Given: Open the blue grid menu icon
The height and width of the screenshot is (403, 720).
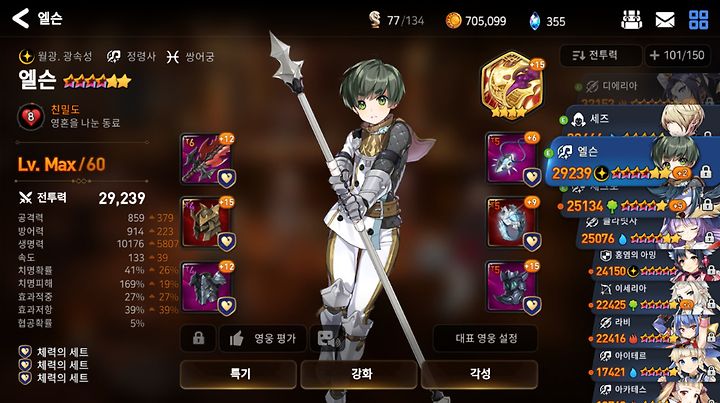Looking at the screenshot, I should pyautogui.click(x=698, y=20).
